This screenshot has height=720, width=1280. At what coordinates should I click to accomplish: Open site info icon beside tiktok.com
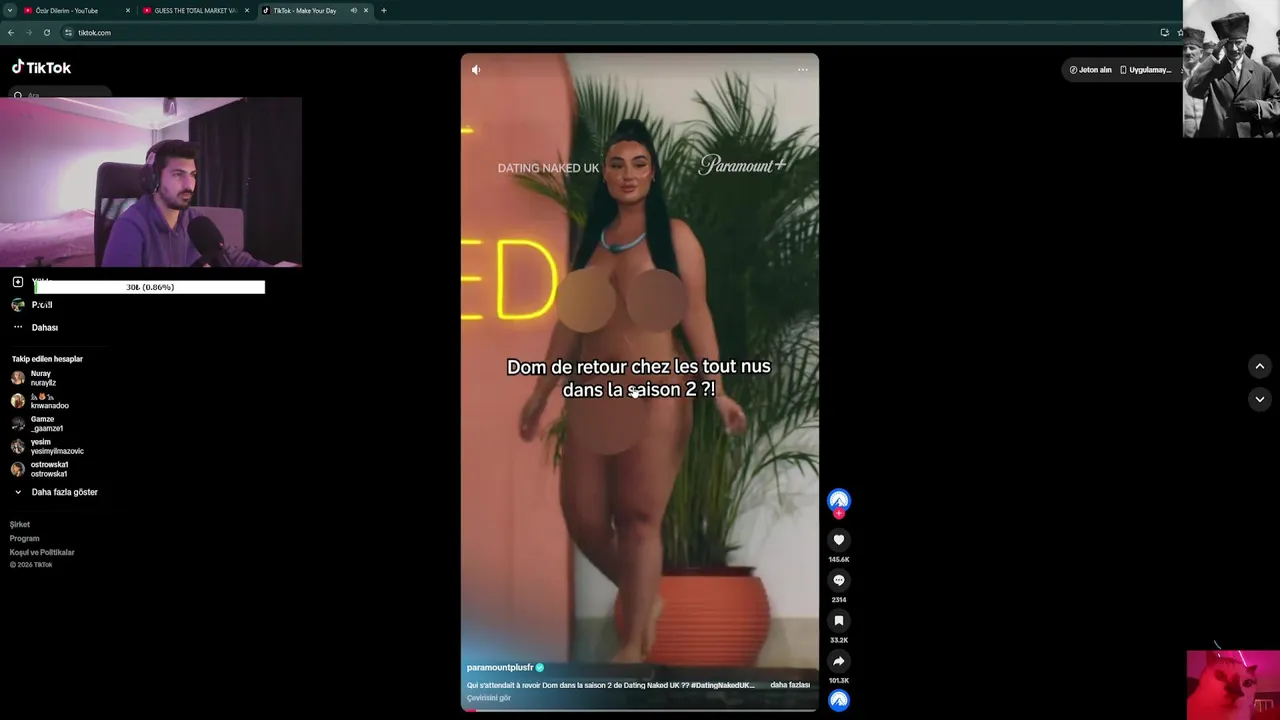(x=68, y=33)
